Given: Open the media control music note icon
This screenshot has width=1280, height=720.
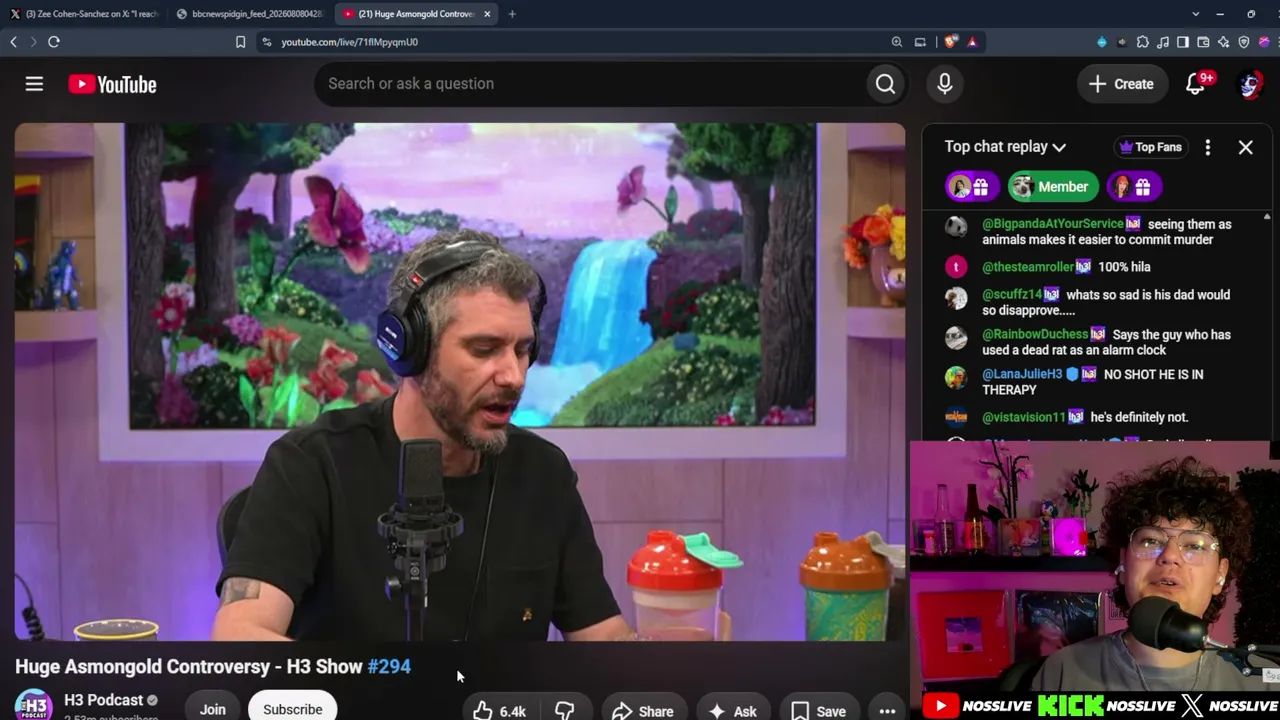Looking at the screenshot, I should [x=1163, y=42].
